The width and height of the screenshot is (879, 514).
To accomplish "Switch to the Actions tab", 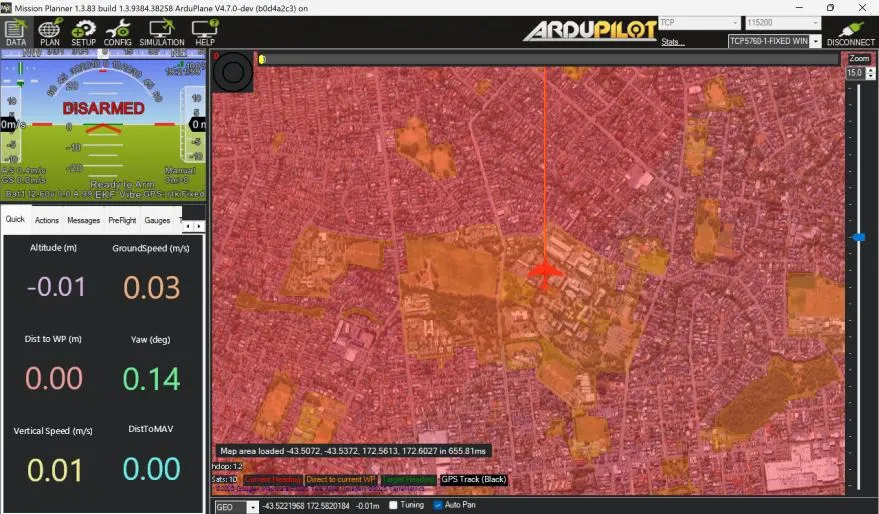I will [x=47, y=220].
